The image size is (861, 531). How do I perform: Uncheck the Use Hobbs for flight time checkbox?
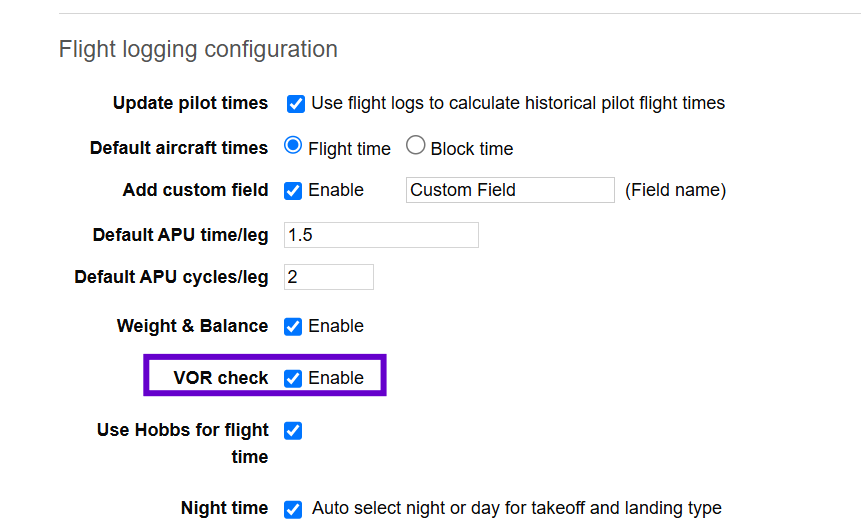(x=293, y=431)
